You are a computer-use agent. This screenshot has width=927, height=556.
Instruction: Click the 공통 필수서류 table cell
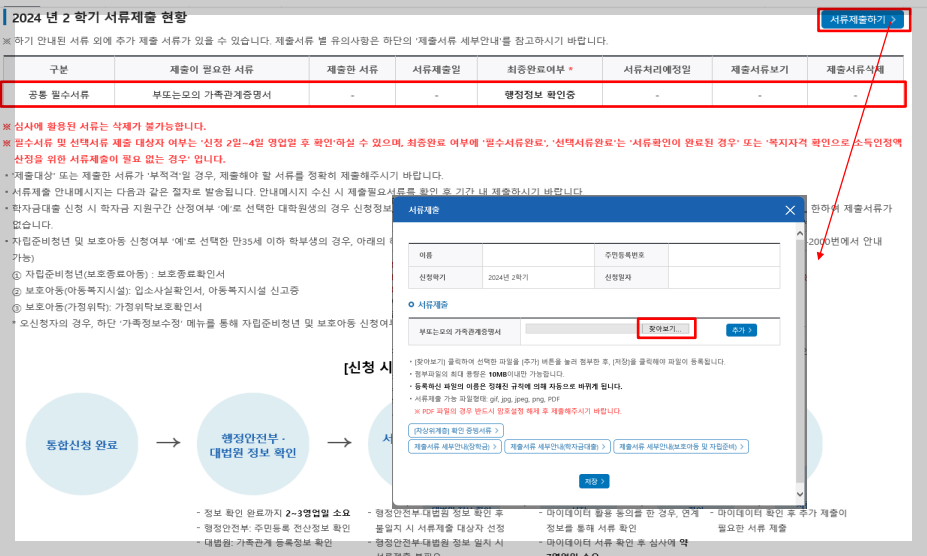click(59, 95)
